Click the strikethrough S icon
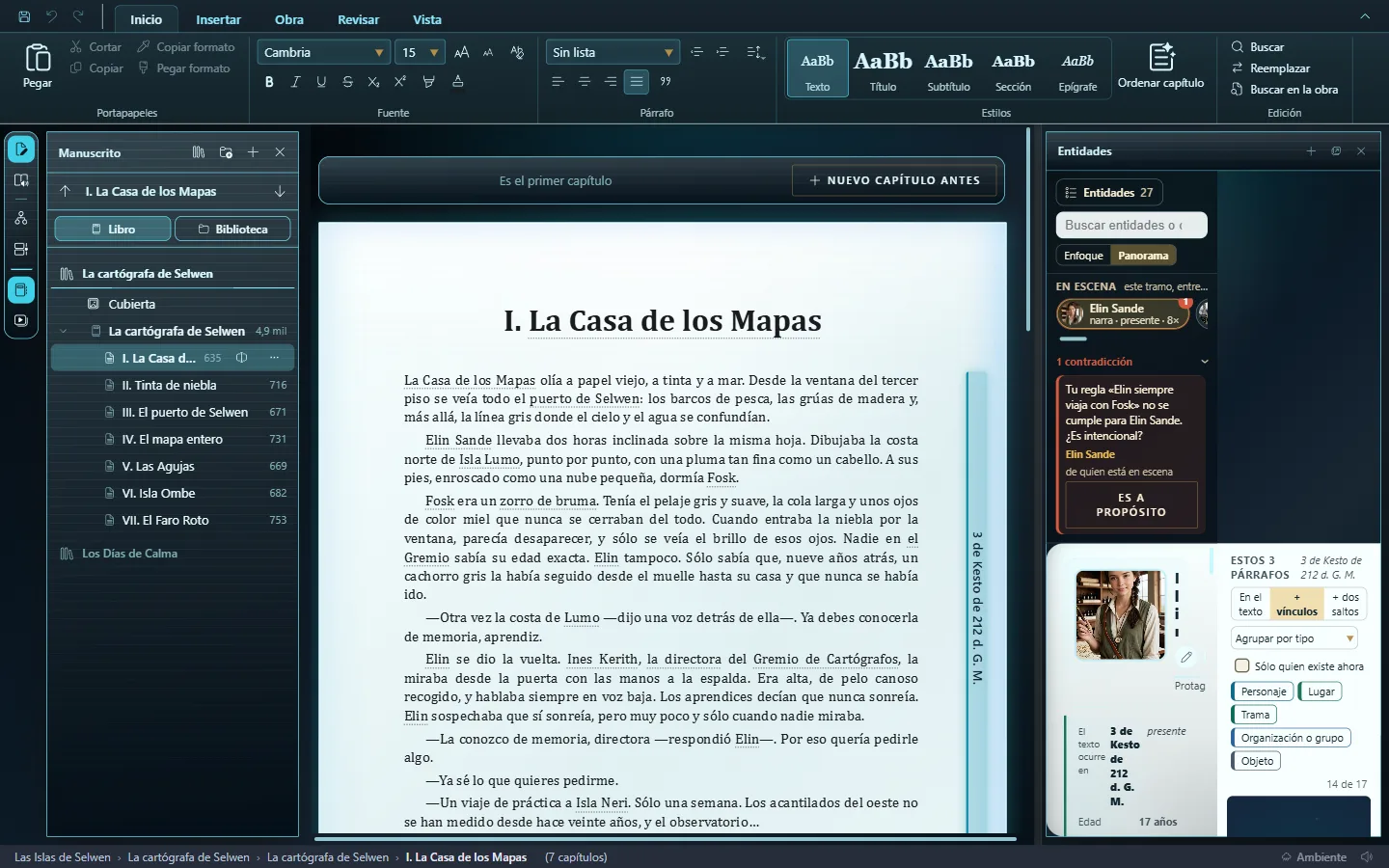Viewport: 1389px width, 868px height. click(x=347, y=82)
